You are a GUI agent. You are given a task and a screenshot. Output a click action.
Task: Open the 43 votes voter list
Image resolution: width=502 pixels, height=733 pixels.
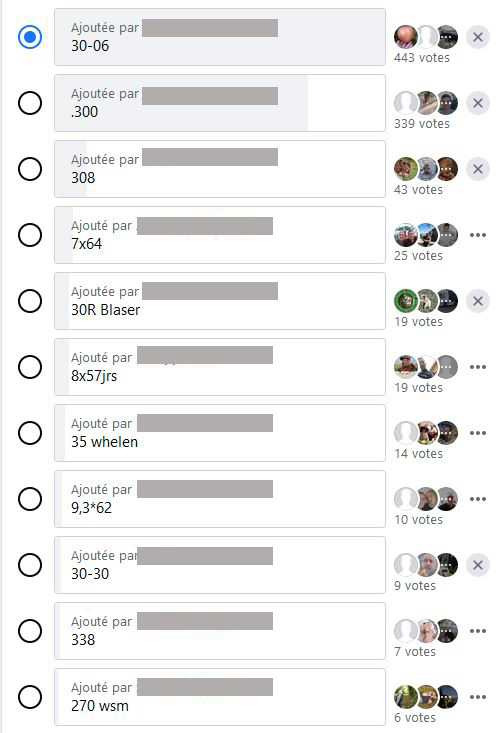click(x=426, y=169)
